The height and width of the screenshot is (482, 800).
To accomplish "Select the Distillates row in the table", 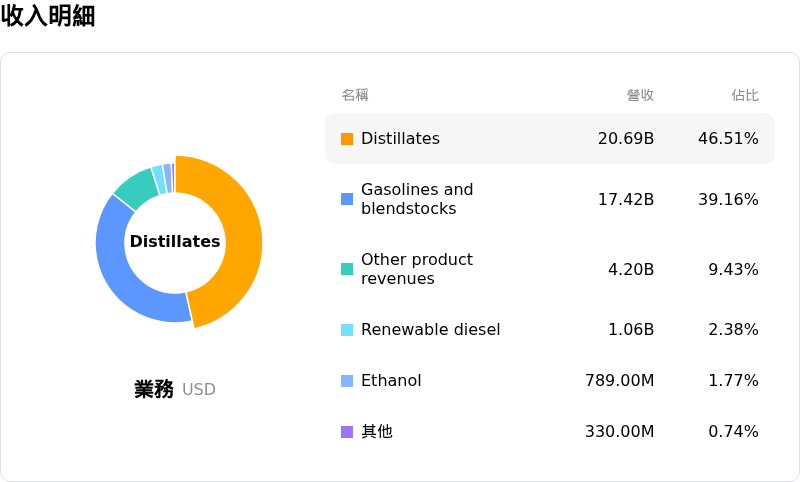I will point(549,139).
